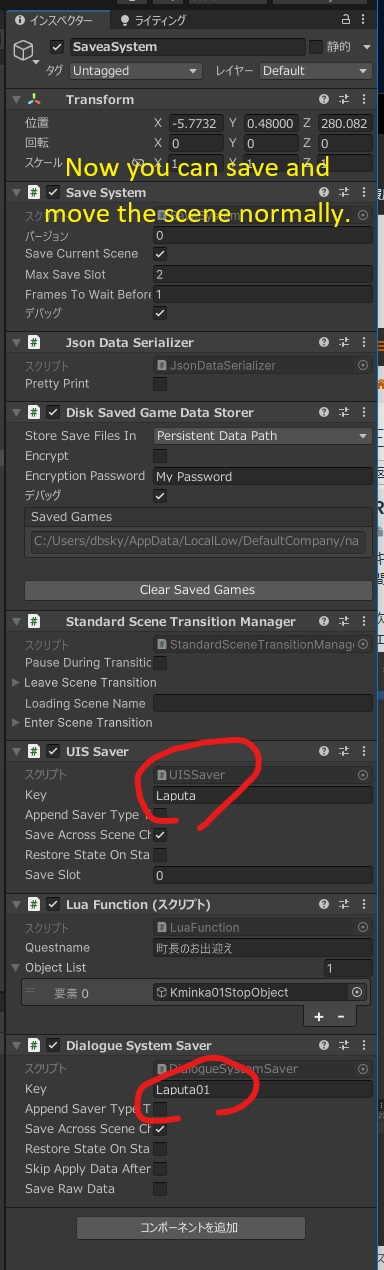
Task: Open Dialogue System Saver preset icon
Action: (x=343, y=1045)
